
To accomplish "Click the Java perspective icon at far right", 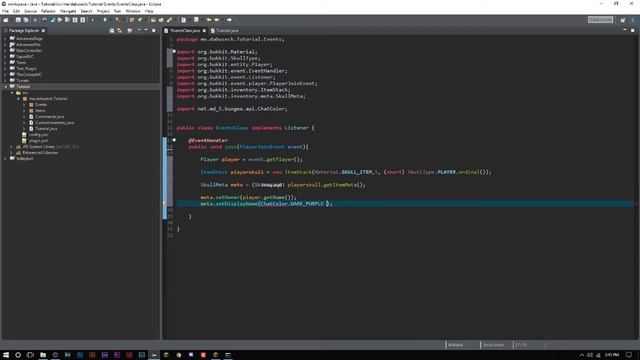I will (633, 20).
